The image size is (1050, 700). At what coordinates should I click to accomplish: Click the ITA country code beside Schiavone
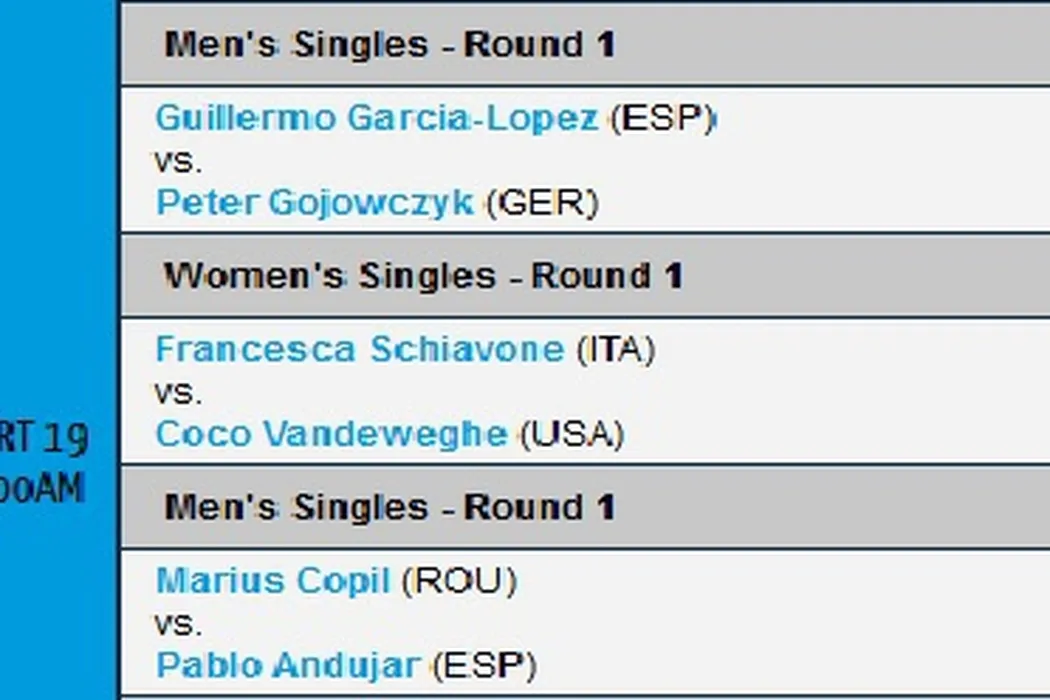(x=617, y=350)
